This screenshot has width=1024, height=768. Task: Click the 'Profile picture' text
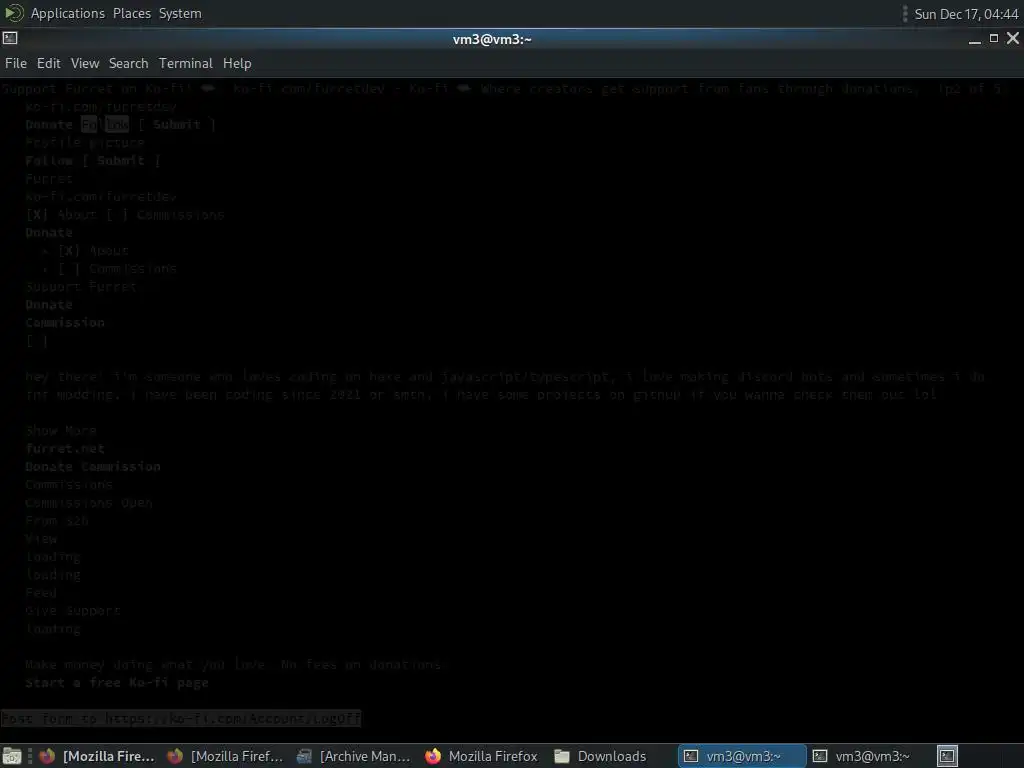85,142
